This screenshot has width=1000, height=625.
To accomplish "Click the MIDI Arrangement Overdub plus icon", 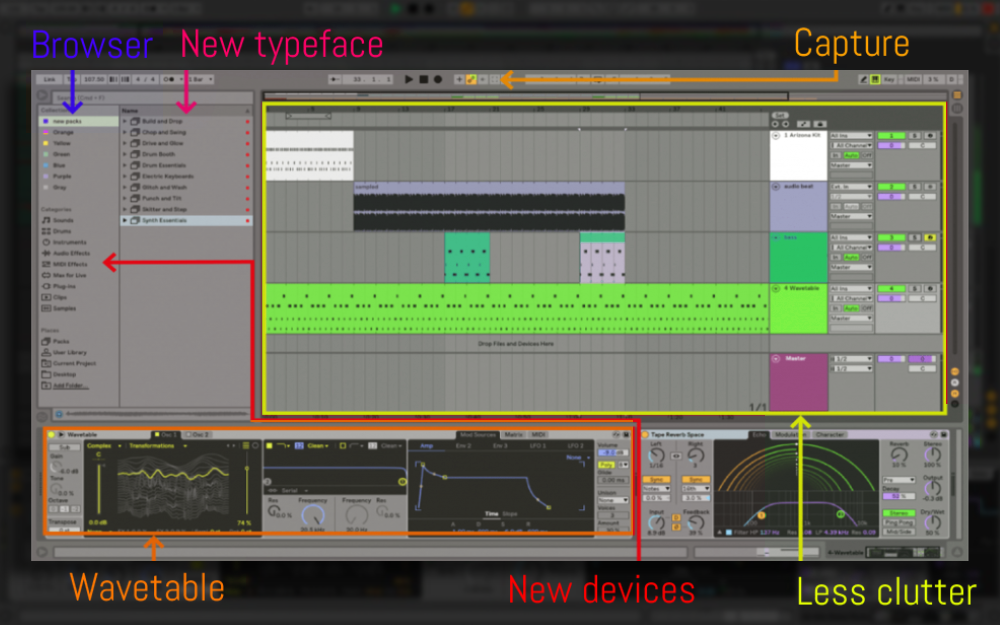I will [x=459, y=80].
